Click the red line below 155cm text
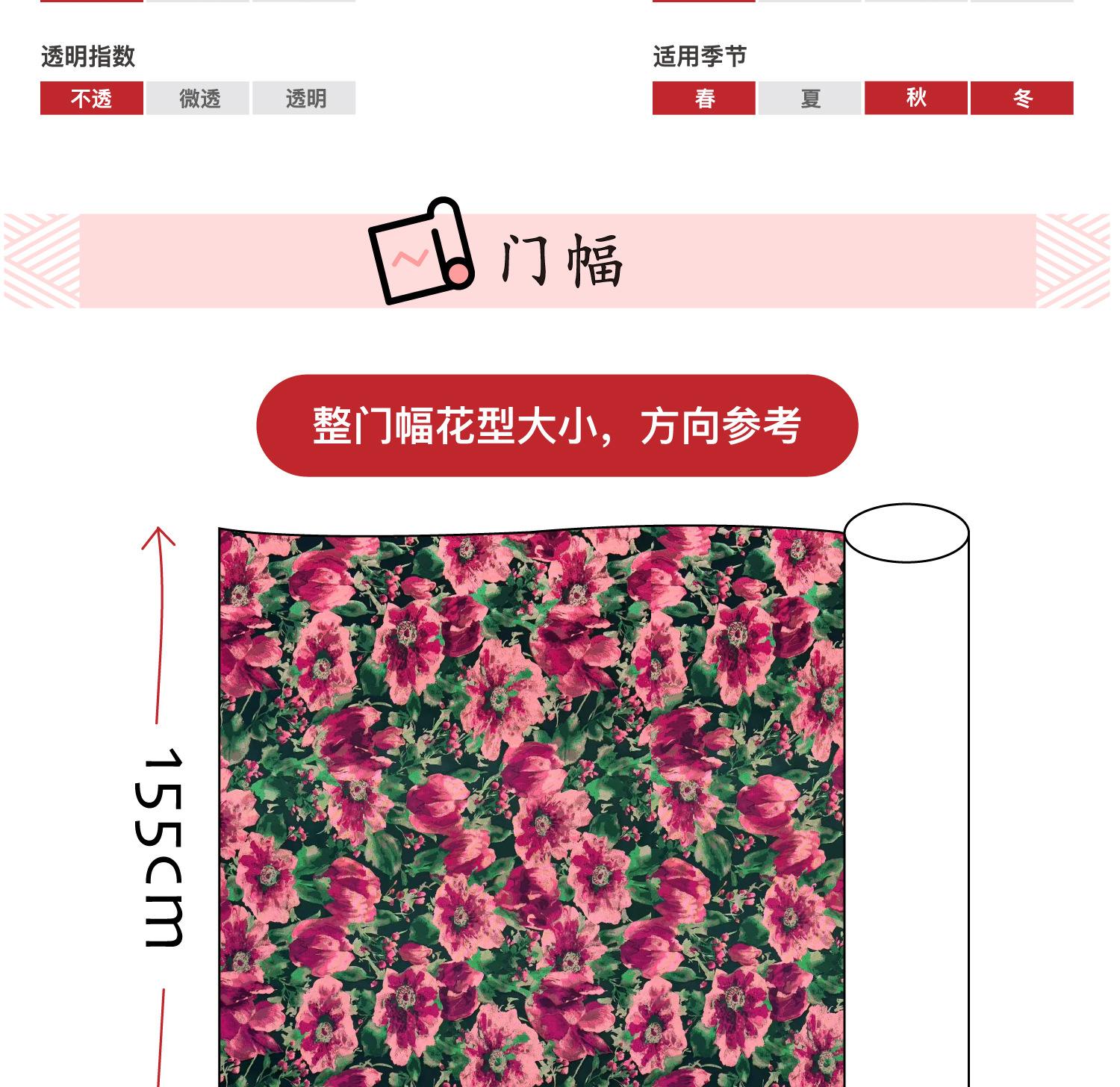Screen dimensions: 1120x1087 point(160,1038)
